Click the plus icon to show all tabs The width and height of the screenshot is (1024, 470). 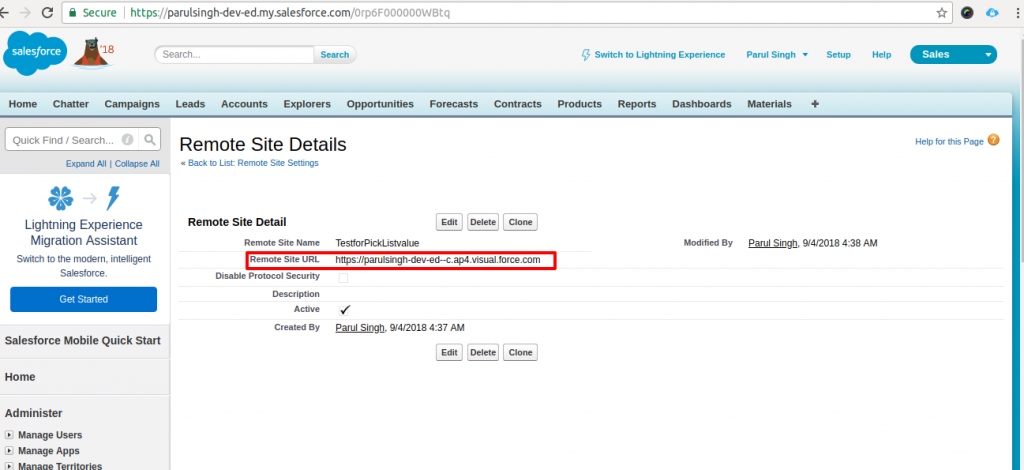coord(815,104)
